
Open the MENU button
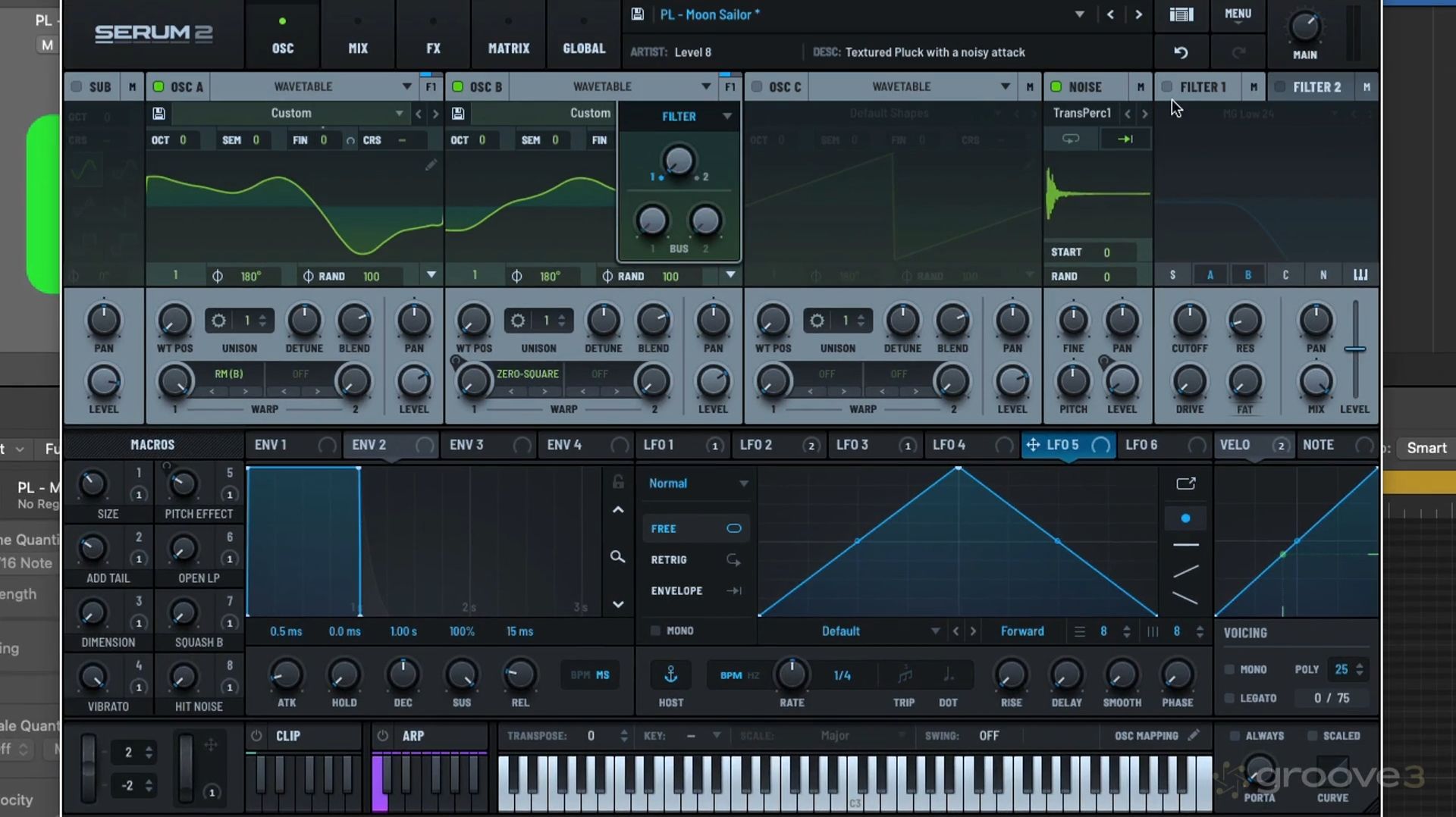coord(1238,14)
